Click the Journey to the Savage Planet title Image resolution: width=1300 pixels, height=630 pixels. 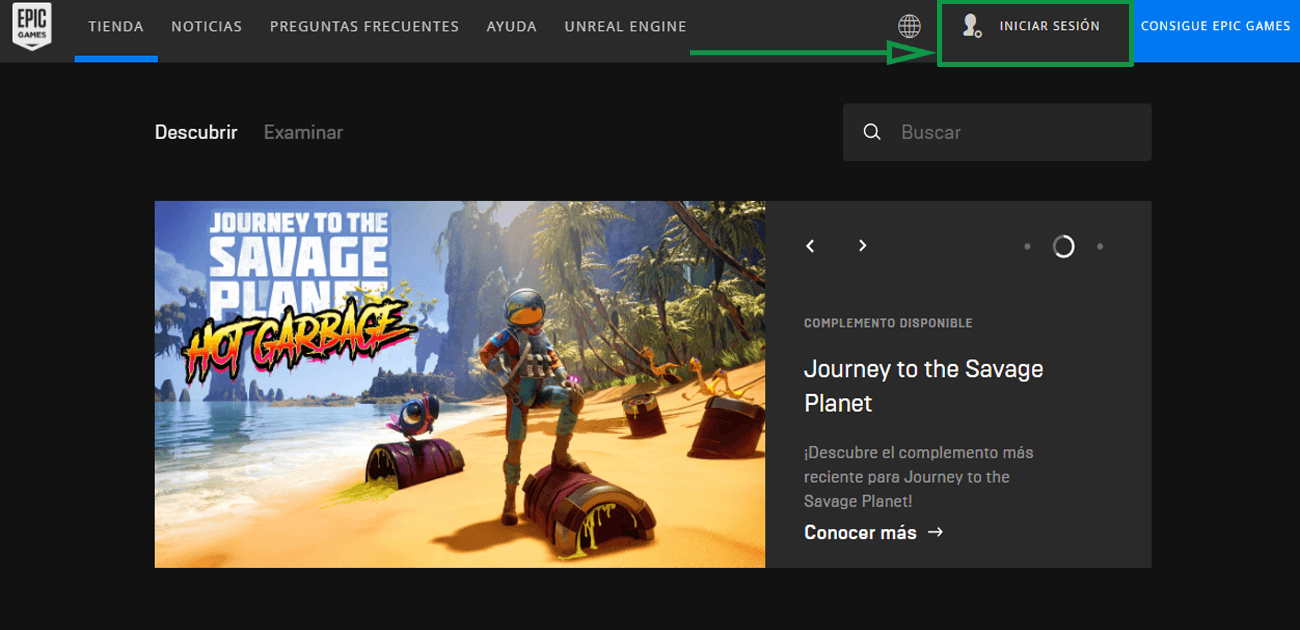923,386
